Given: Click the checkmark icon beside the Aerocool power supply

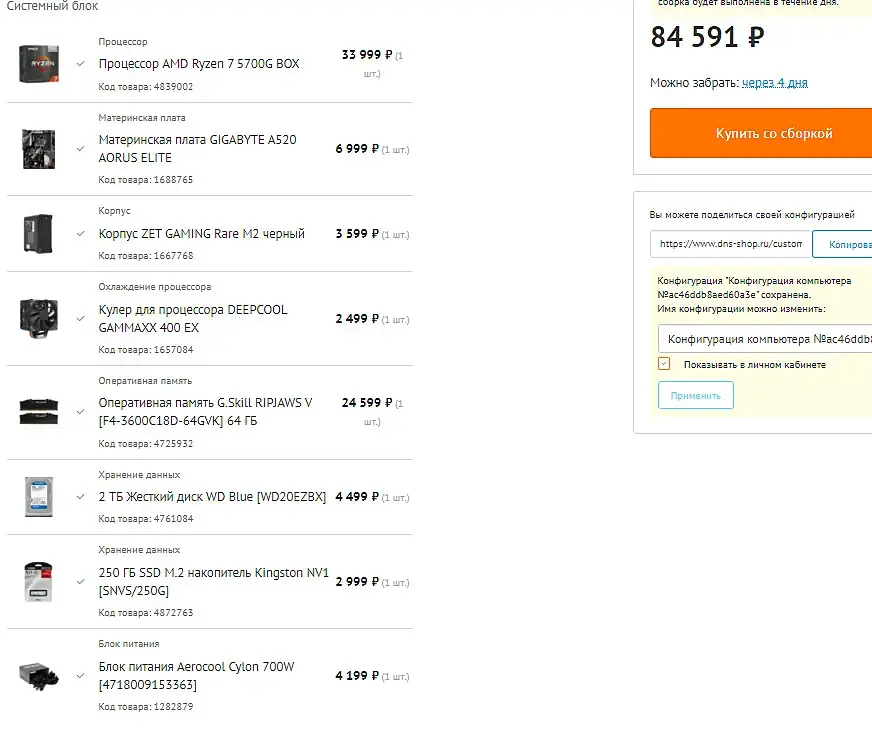Looking at the screenshot, I should [x=80, y=675].
